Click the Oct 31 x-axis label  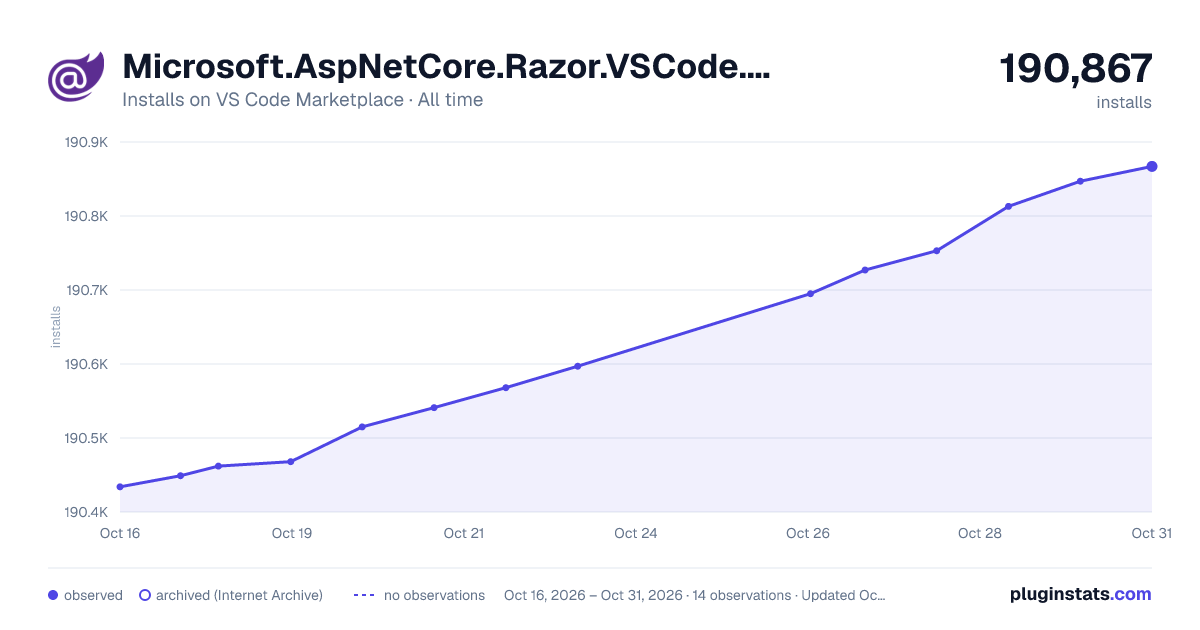click(1151, 533)
